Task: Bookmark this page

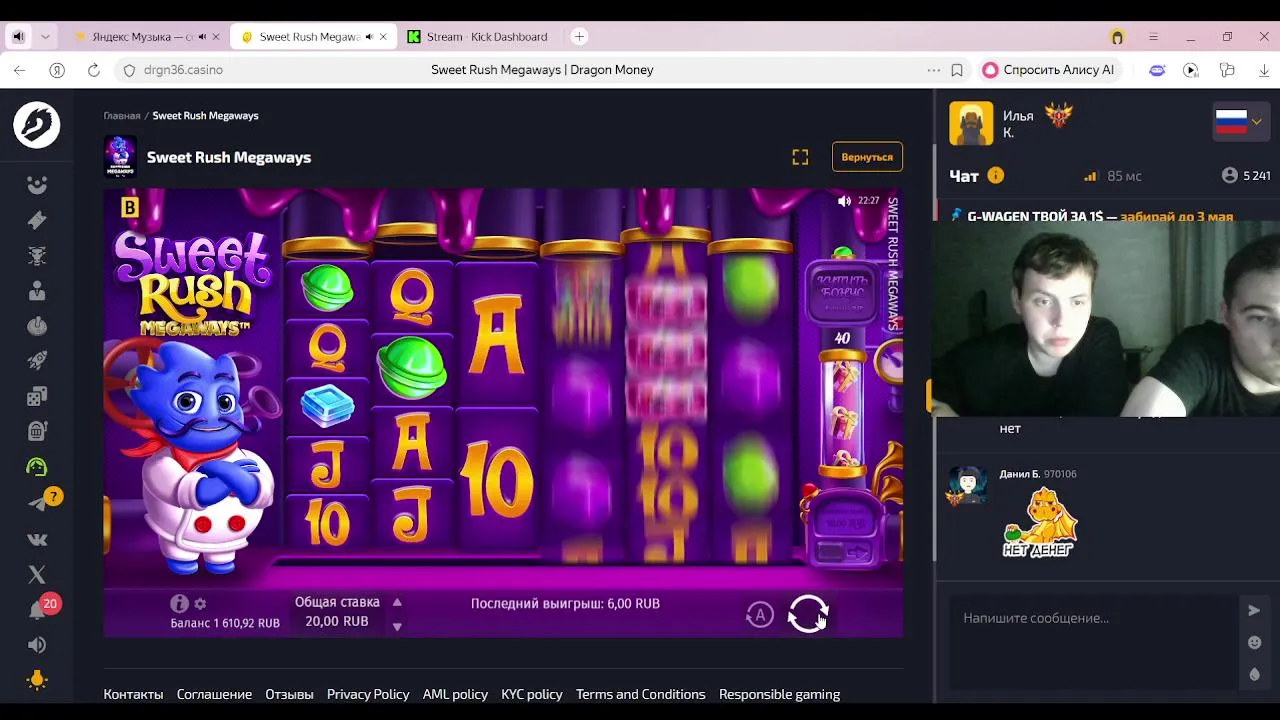Action: click(x=957, y=70)
